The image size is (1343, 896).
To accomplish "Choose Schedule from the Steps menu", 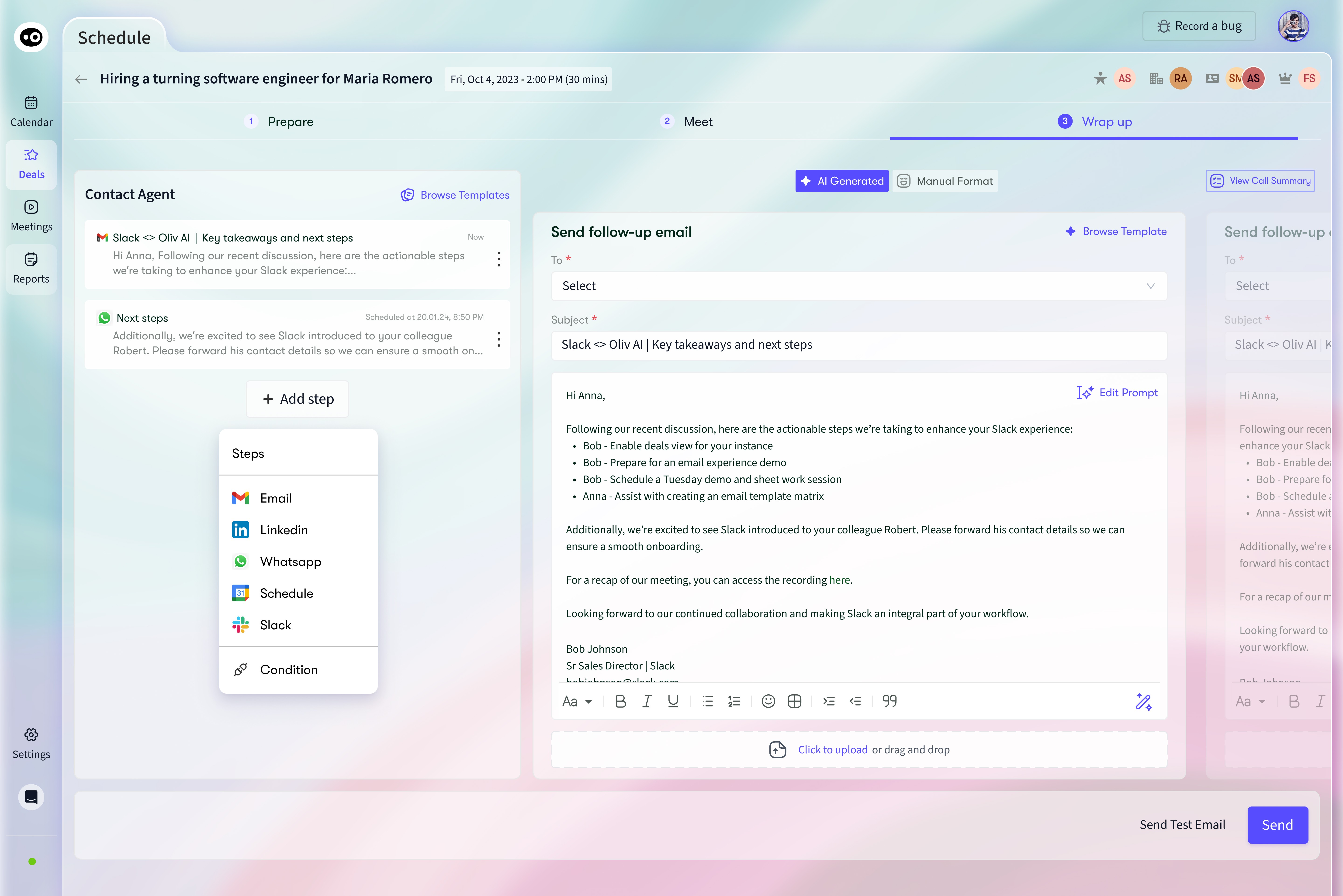I will tap(298, 593).
